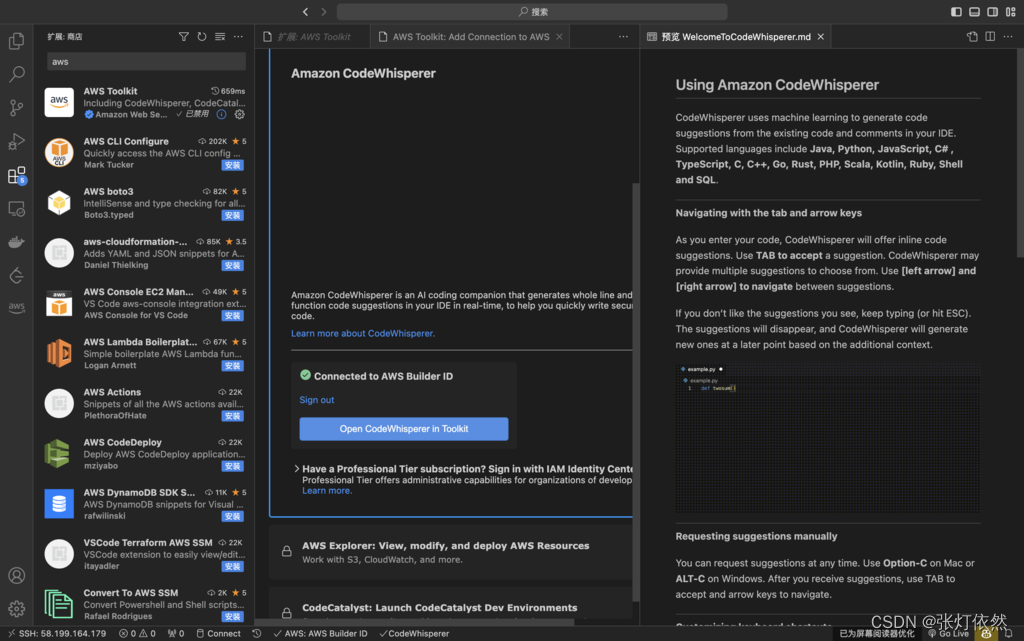Select the AWS Toolkit extension entry

tap(144, 102)
